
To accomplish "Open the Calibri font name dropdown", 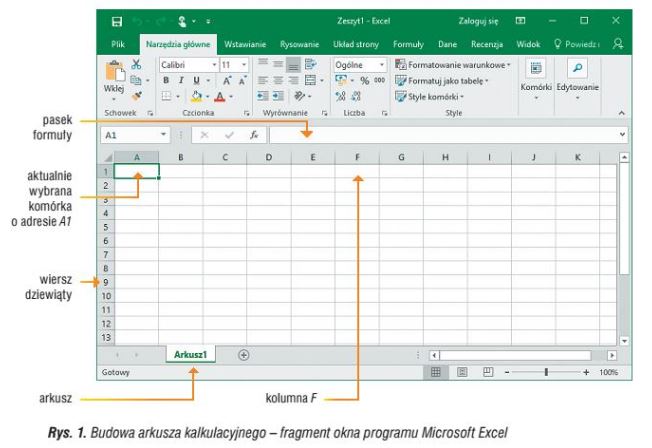I will pyautogui.click(x=214, y=65).
